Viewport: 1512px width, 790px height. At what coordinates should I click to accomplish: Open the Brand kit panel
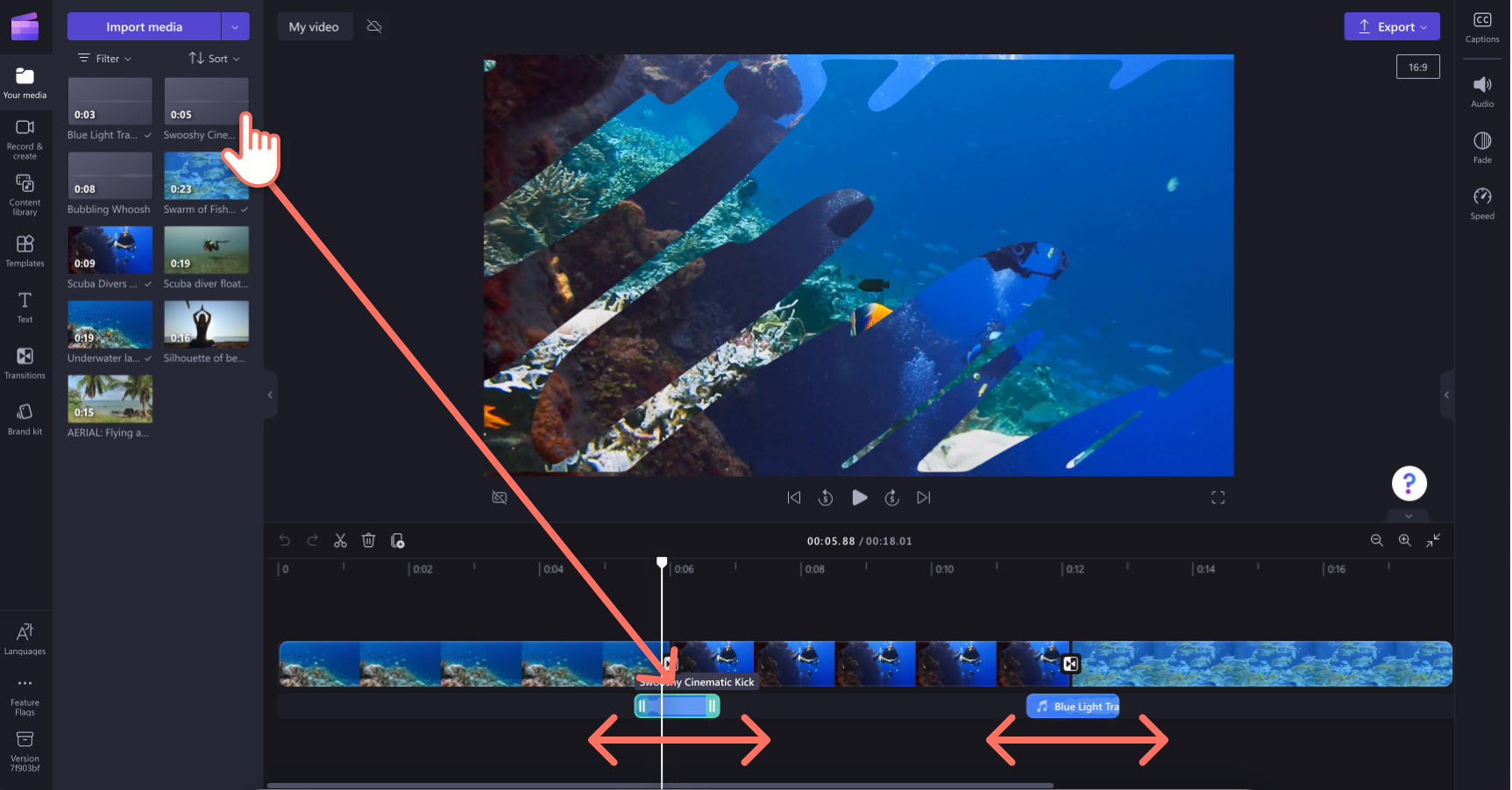point(25,419)
